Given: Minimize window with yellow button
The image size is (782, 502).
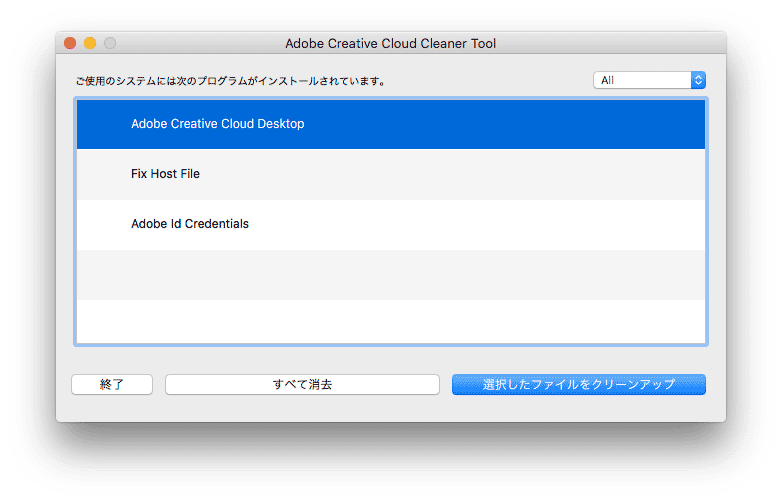Looking at the screenshot, I should (x=90, y=43).
